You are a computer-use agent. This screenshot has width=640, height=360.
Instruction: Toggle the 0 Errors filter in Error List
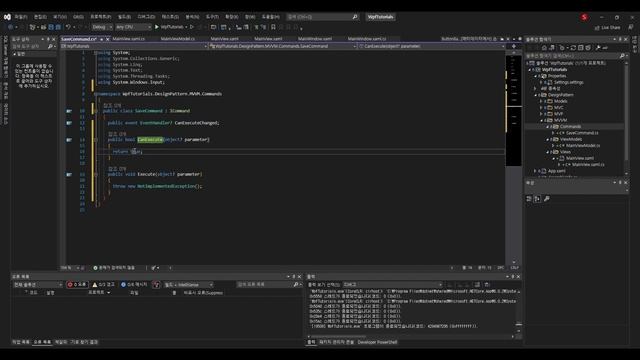pyautogui.click(x=77, y=284)
